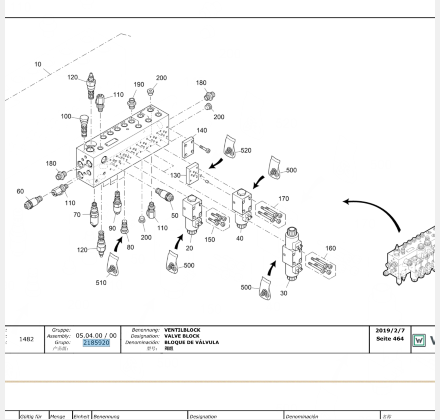Click the Wacker Neuson W logo icon
The image size is (440, 420).
(419, 340)
